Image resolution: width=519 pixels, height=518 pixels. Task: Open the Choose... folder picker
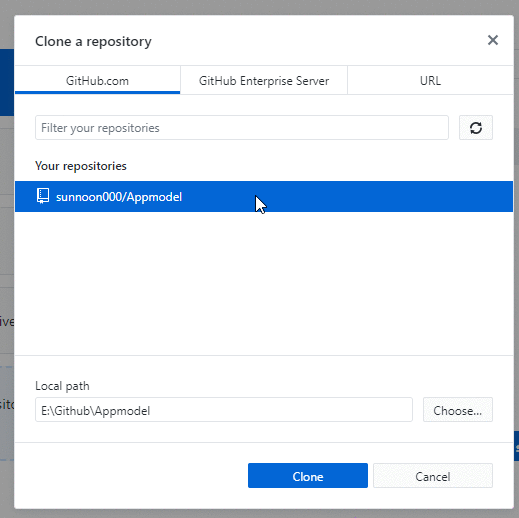coord(458,410)
